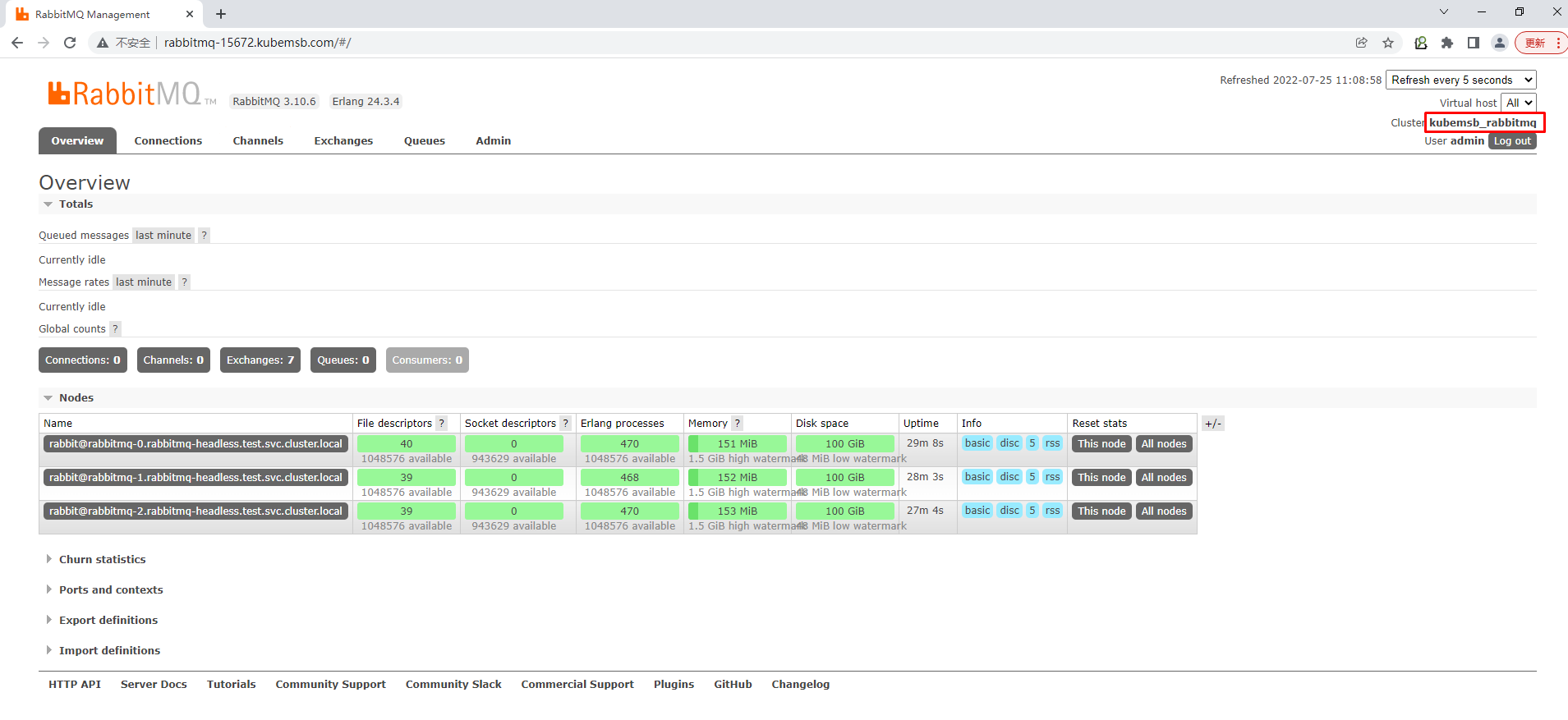1568x720 pixels.
Task: Click the not-secure warning icon
Action: [103, 43]
